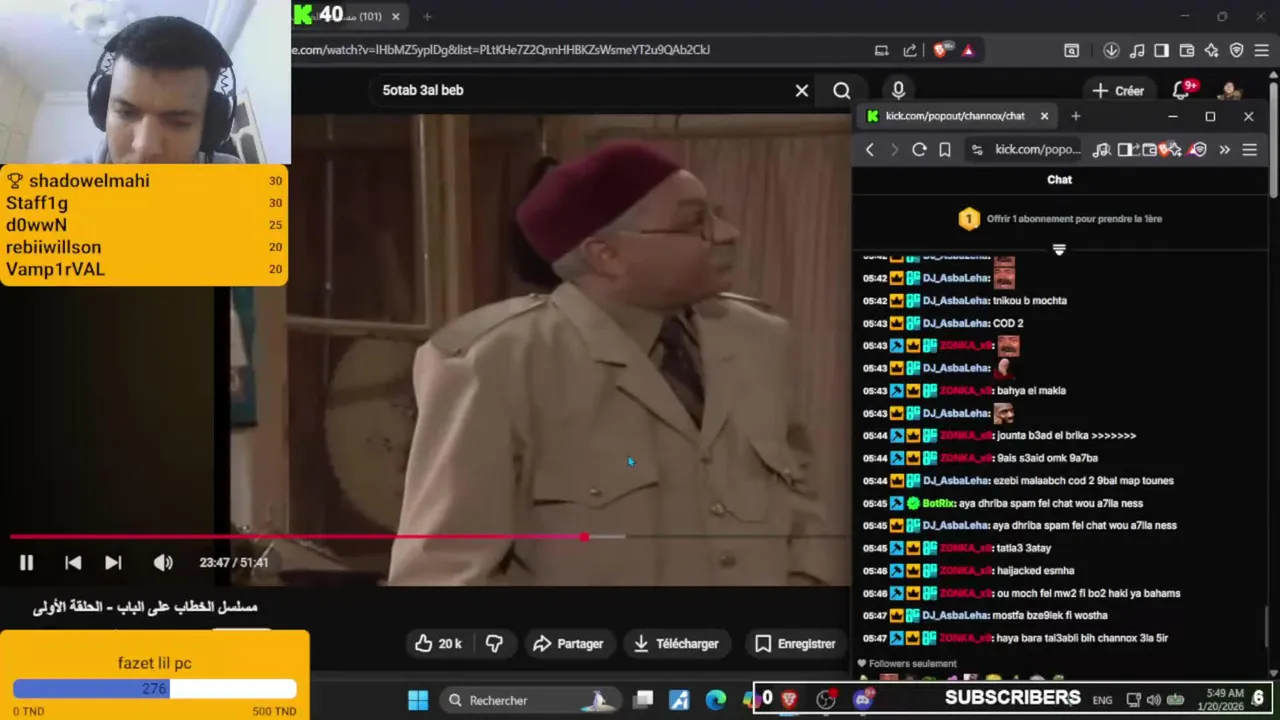Click 'Followers seulement' chat notice

pyautogui.click(x=912, y=664)
